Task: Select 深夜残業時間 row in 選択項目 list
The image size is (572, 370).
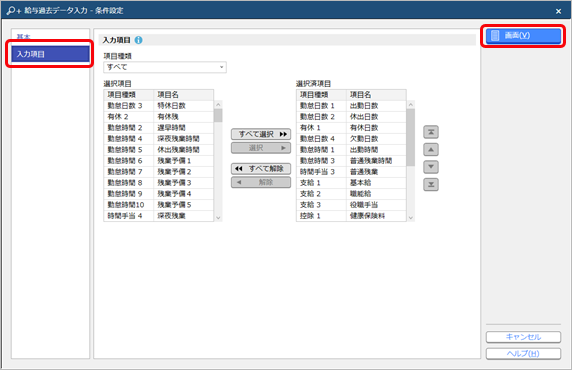Action: coord(159,139)
